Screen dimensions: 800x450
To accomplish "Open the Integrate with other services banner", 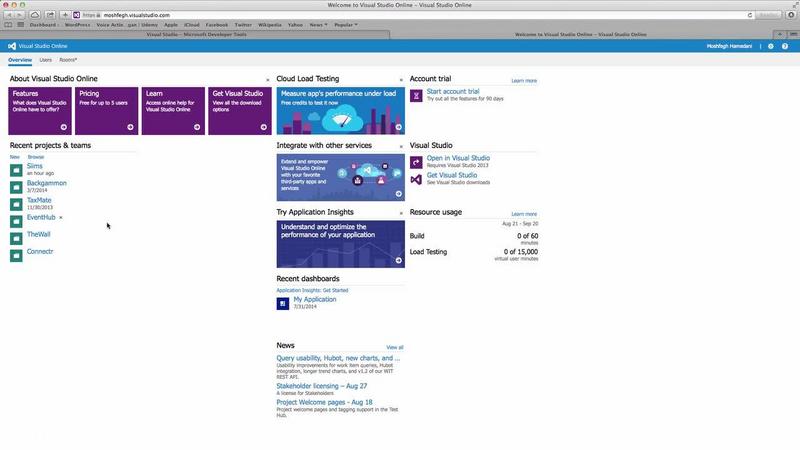I will click(341, 178).
